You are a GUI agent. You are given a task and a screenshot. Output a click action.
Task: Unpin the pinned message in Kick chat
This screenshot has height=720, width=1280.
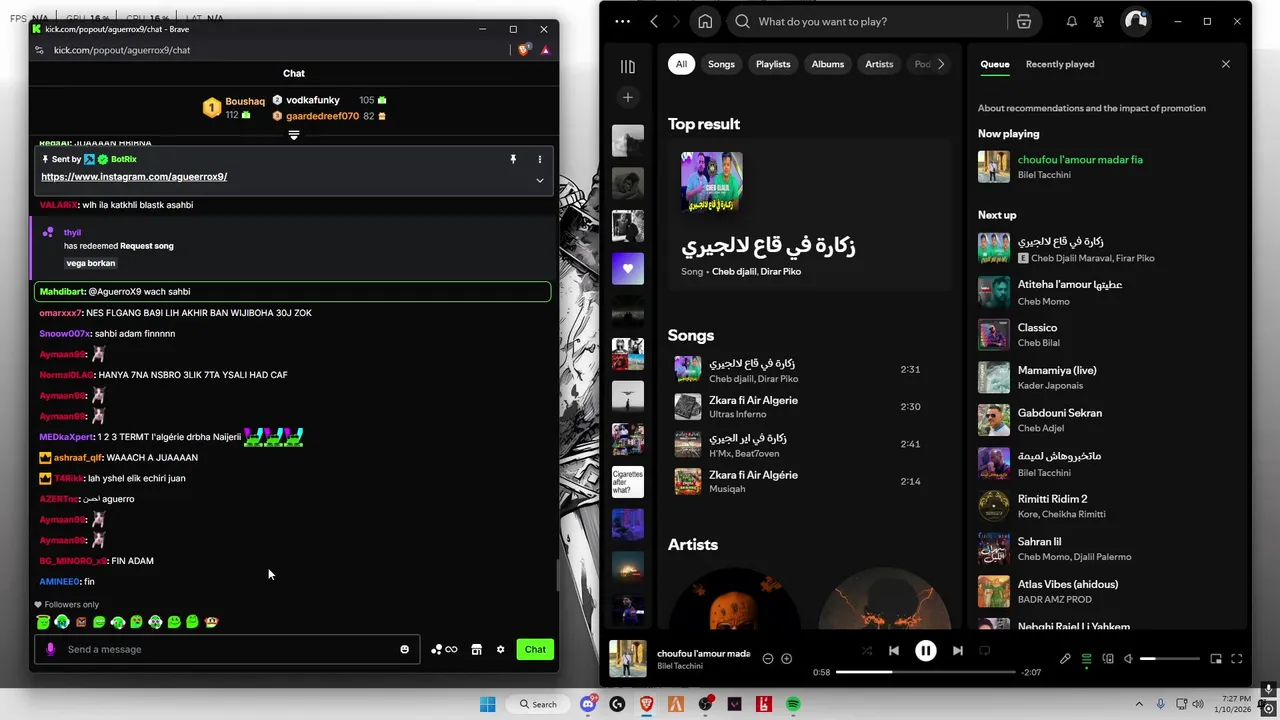coord(513,159)
